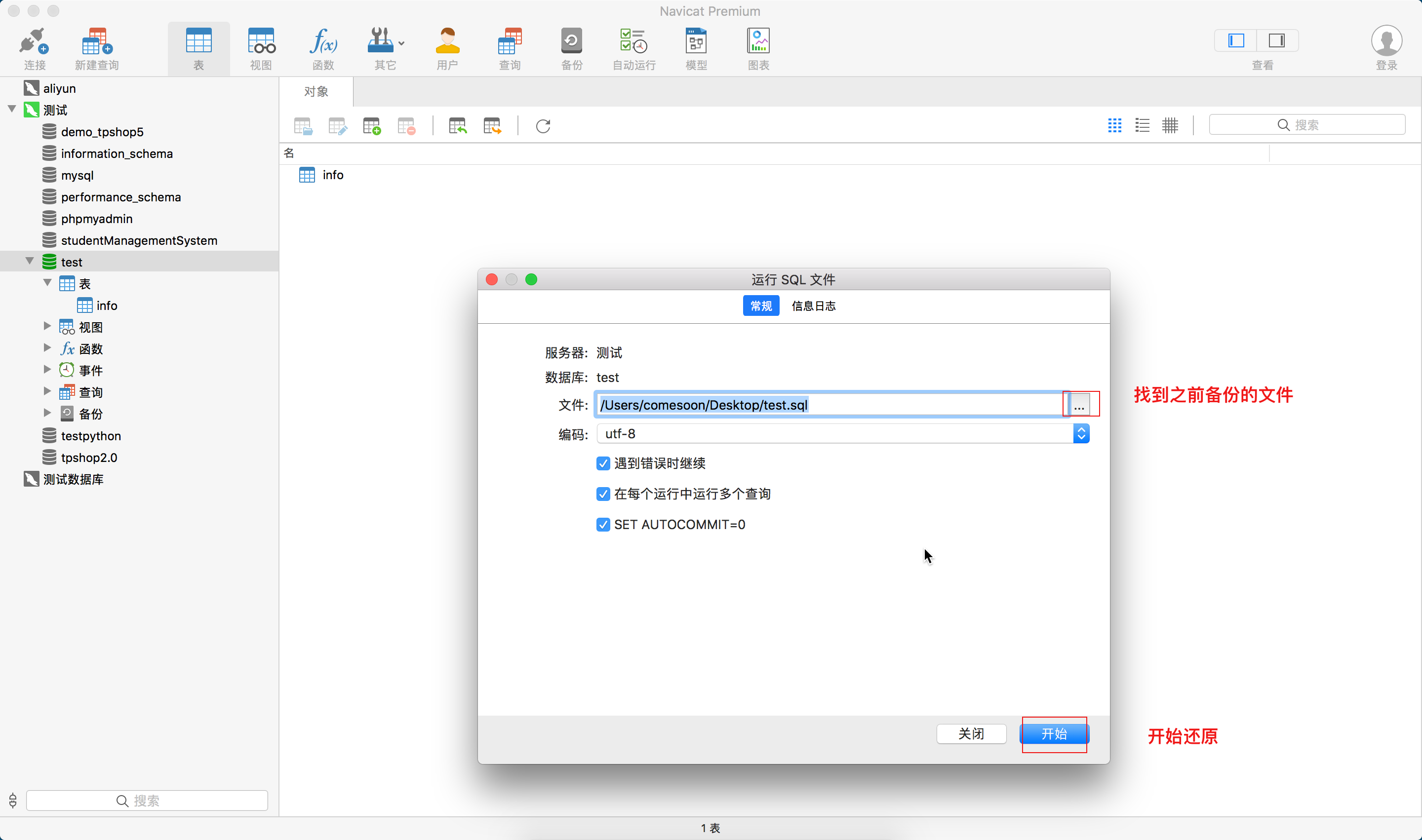This screenshot has height=840, width=1422.
Task: Click the 连接 connection plug icon
Action: [x=34, y=42]
